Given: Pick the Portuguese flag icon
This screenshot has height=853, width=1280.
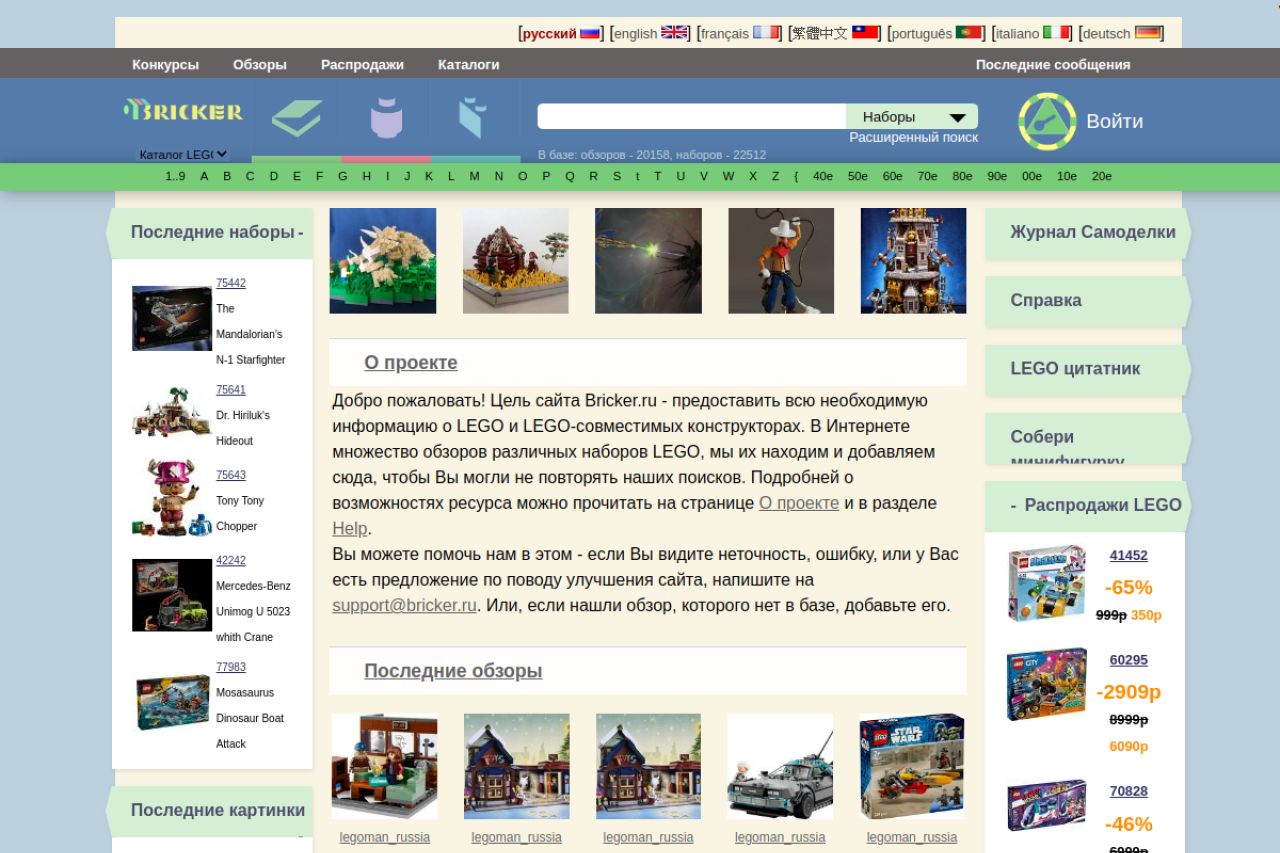Looking at the screenshot, I should coord(968,33).
